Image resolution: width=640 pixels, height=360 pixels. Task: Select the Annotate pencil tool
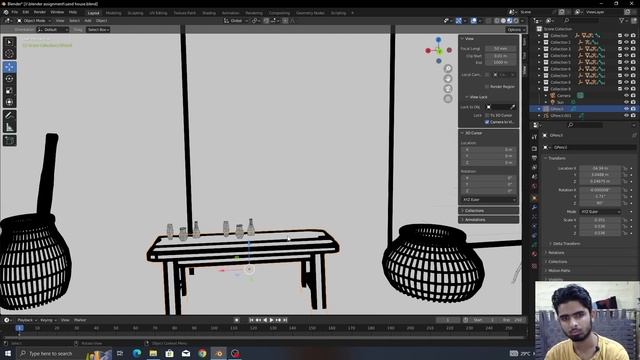(9, 116)
